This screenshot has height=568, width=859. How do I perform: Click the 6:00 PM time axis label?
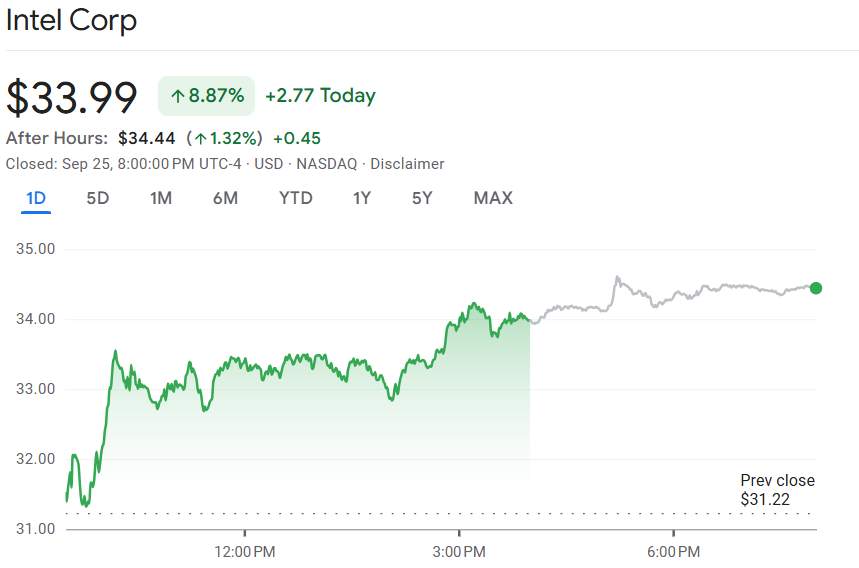pos(673,551)
